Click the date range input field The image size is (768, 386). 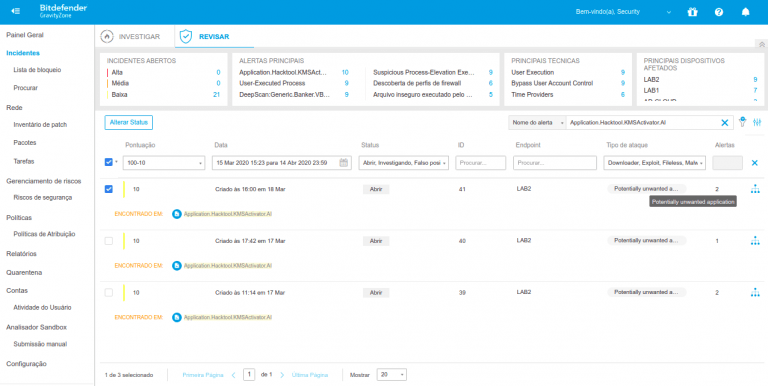282,163
